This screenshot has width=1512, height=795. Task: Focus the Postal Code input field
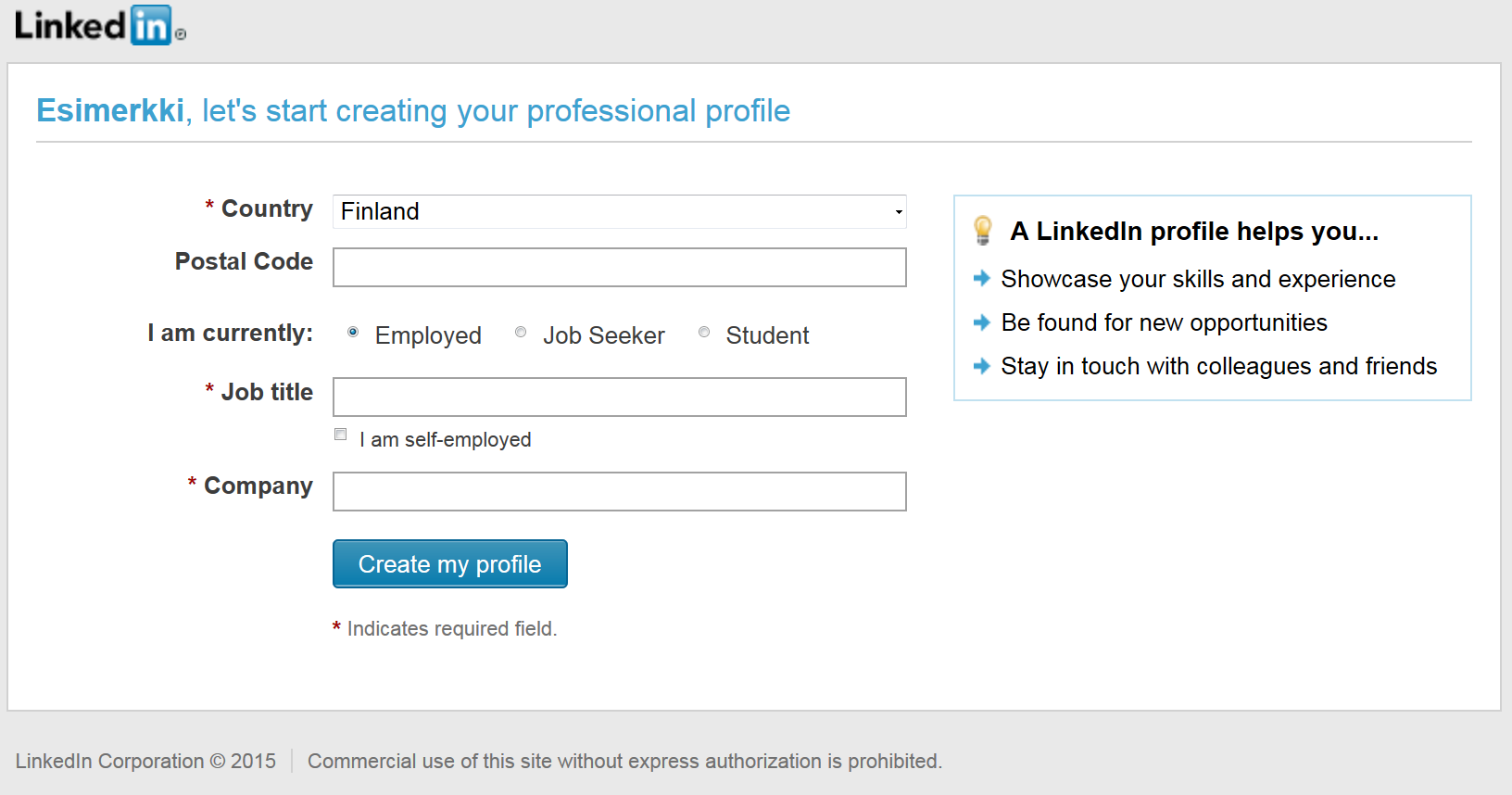620,267
